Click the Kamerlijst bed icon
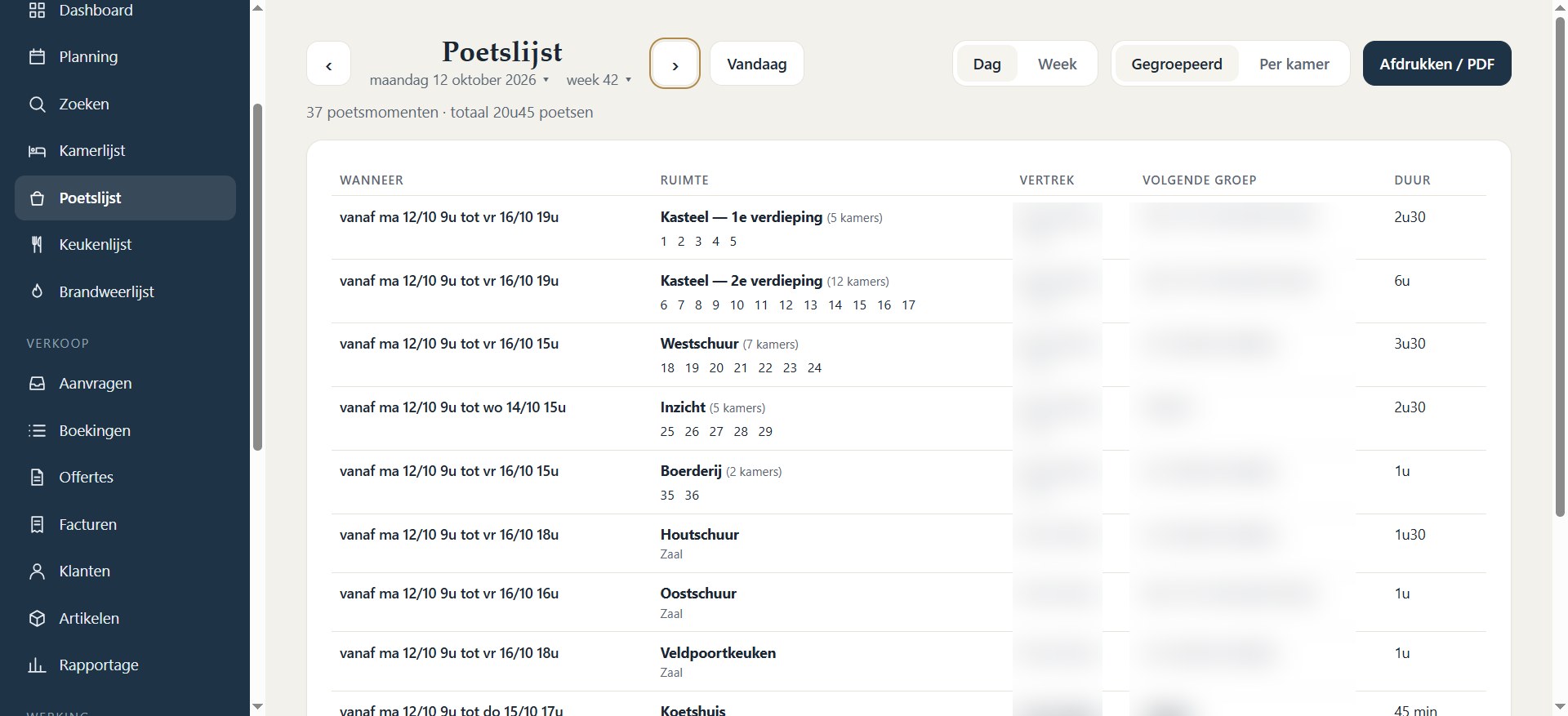The height and width of the screenshot is (716, 1568). click(x=37, y=151)
